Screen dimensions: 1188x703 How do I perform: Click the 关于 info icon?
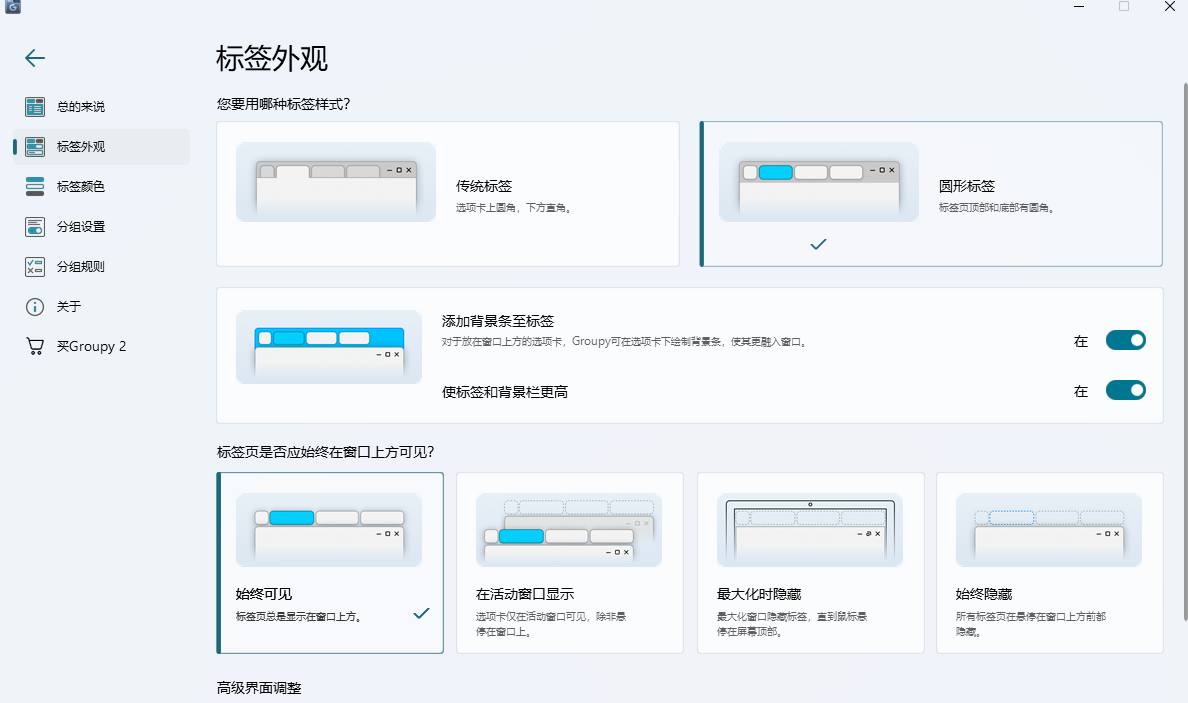point(35,307)
